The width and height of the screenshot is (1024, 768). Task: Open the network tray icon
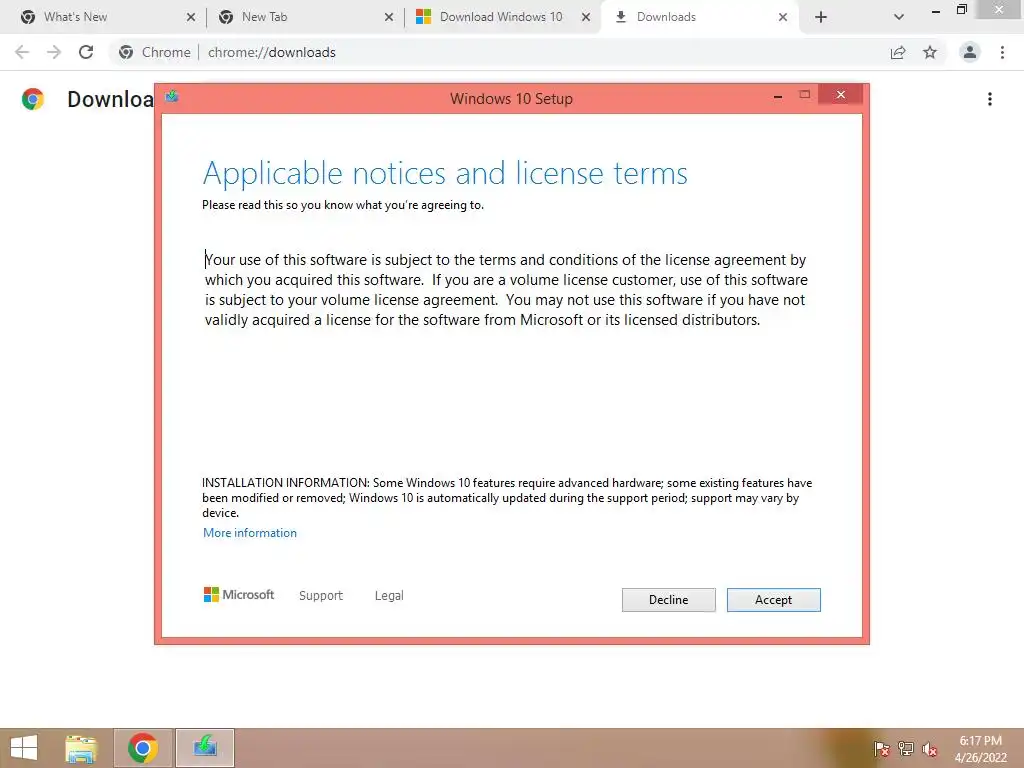[906, 748]
